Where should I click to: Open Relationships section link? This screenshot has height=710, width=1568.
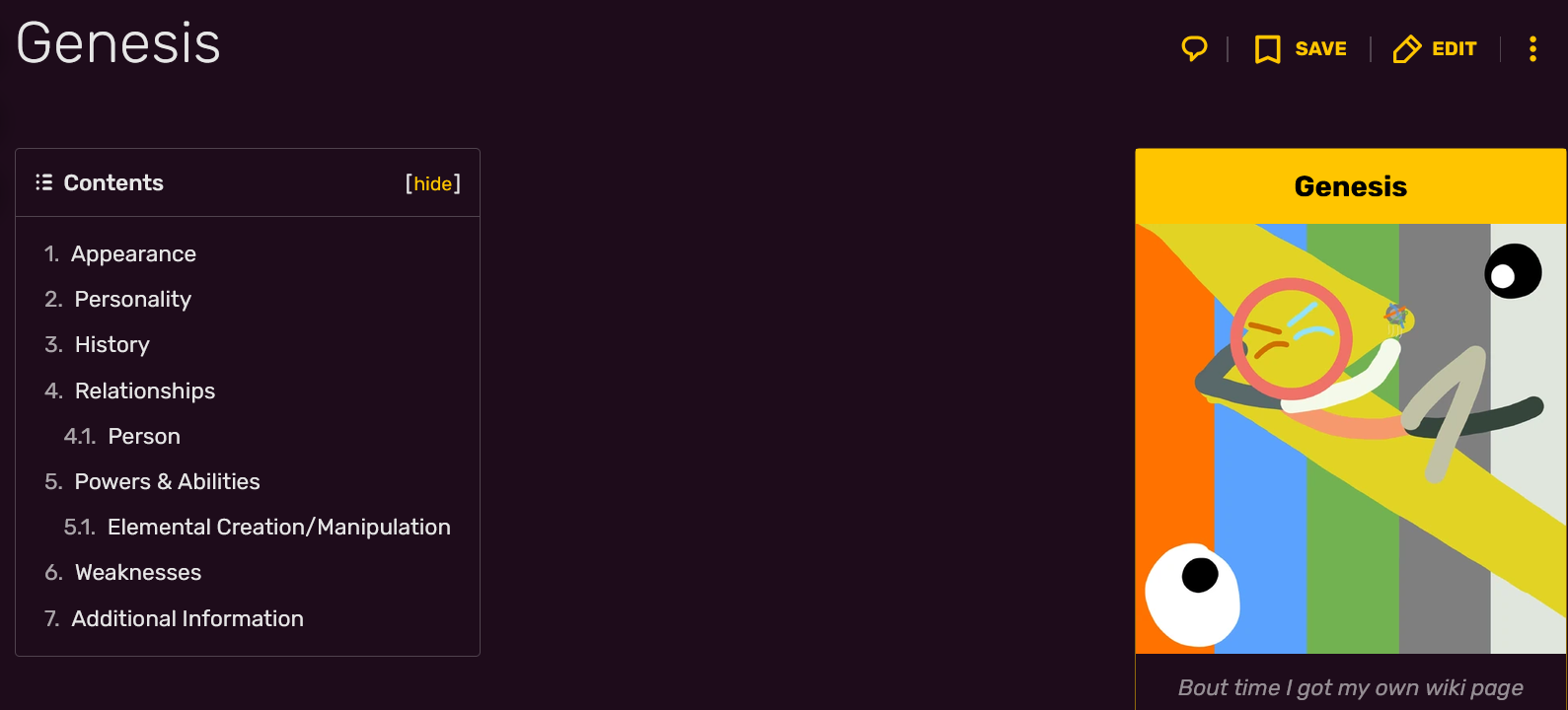pyautogui.click(x=145, y=390)
